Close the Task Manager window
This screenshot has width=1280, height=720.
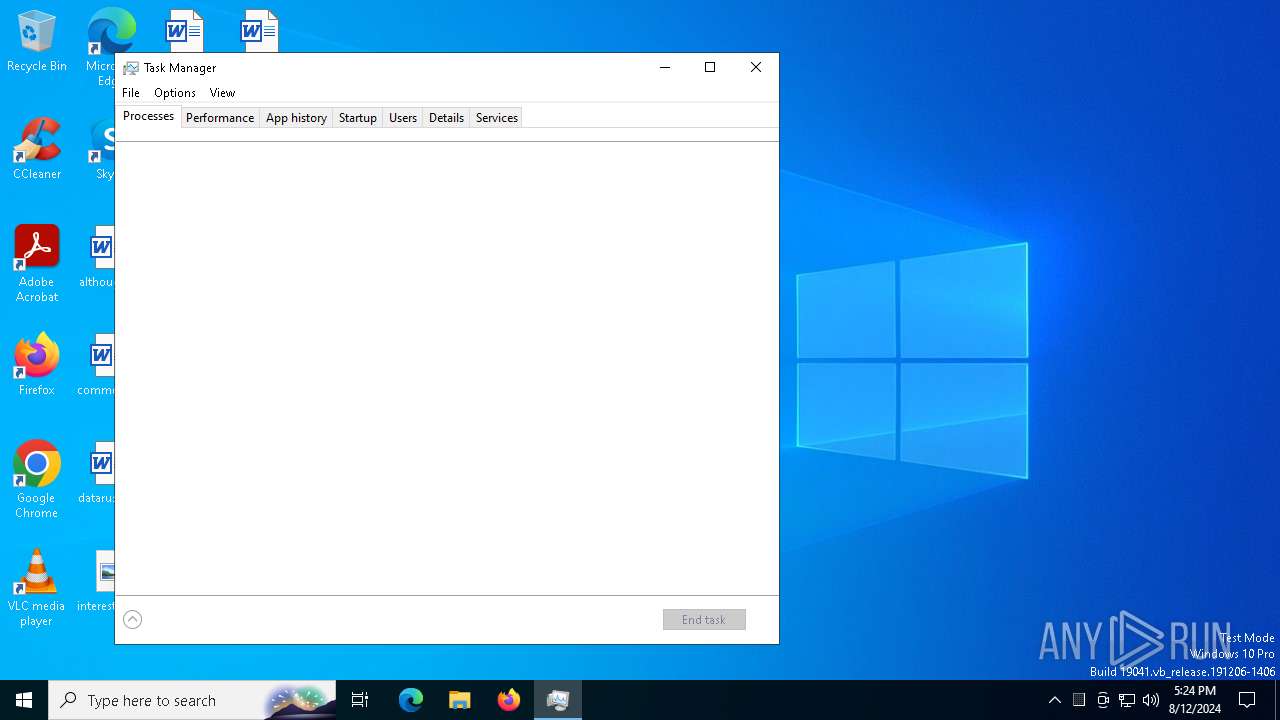click(756, 68)
